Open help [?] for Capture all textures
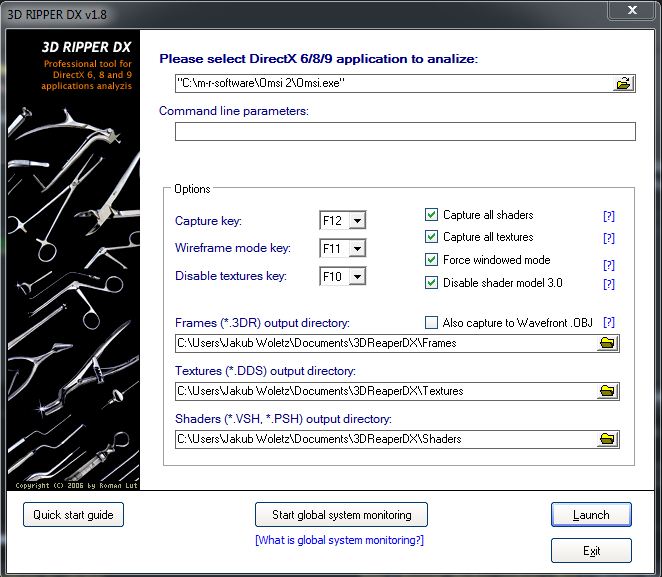Image resolution: width=662 pixels, height=577 pixels. [608, 239]
